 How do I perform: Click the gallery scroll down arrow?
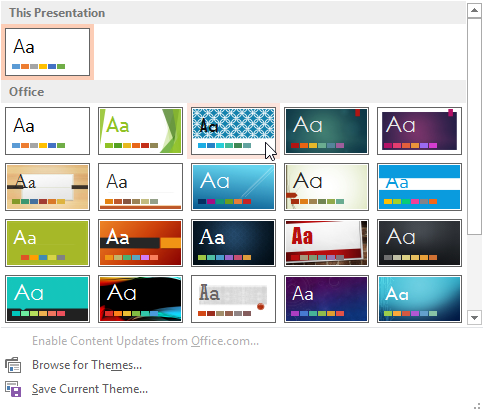point(474,317)
